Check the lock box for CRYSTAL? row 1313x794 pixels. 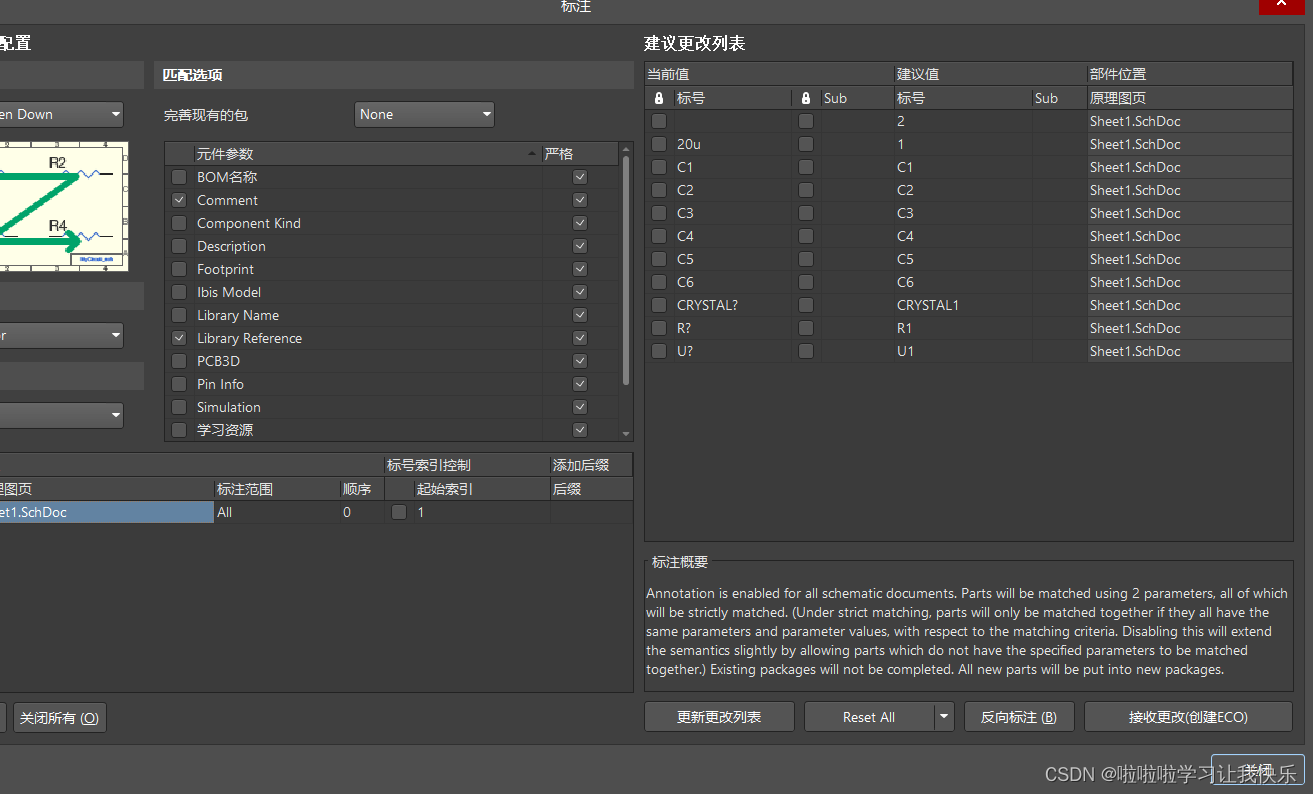[x=659, y=305]
